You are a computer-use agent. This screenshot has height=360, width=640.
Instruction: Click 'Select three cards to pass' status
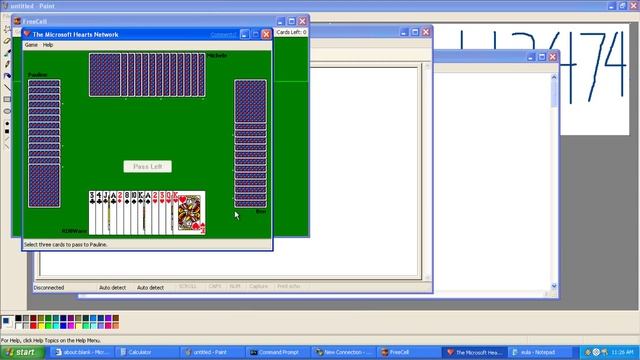66,244
